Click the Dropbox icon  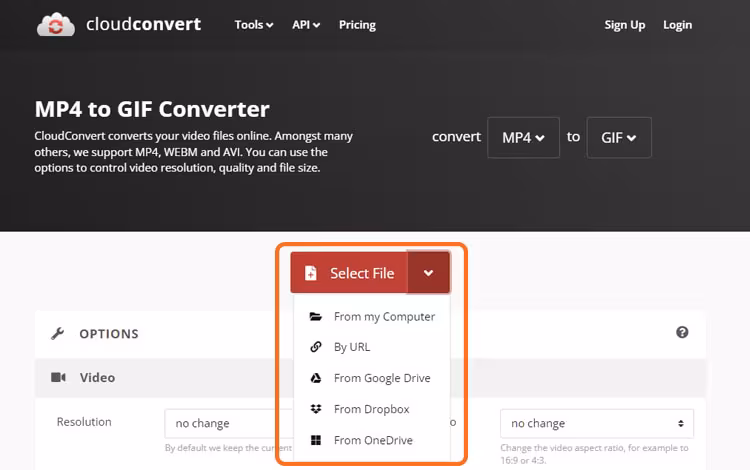coord(316,409)
